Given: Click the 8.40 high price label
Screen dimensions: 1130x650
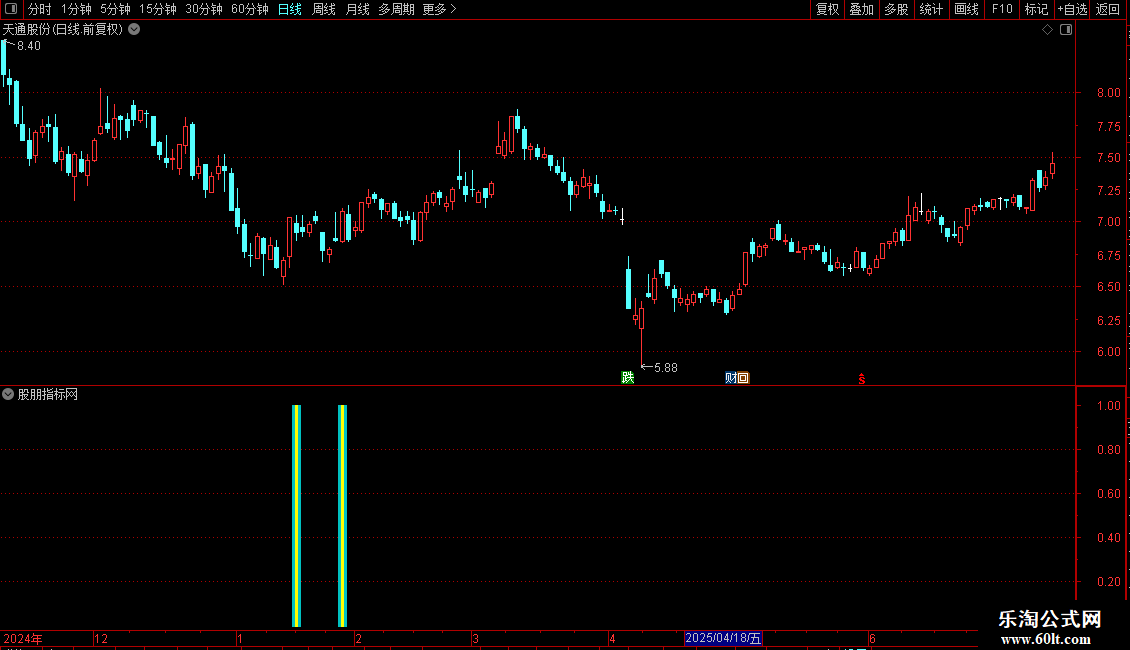Looking at the screenshot, I should tap(29, 46).
